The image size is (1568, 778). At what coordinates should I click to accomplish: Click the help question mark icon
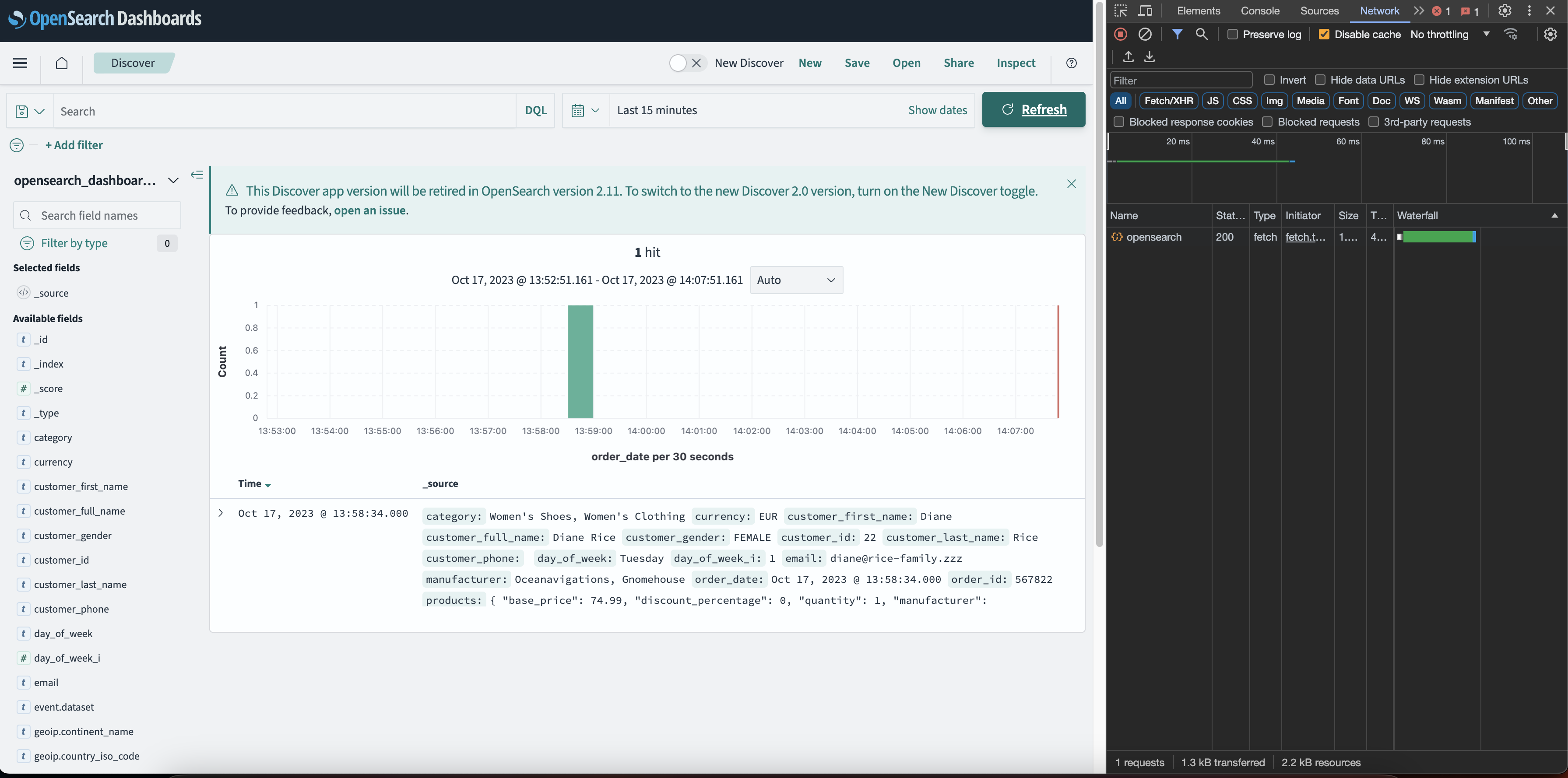click(x=1071, y=63)
